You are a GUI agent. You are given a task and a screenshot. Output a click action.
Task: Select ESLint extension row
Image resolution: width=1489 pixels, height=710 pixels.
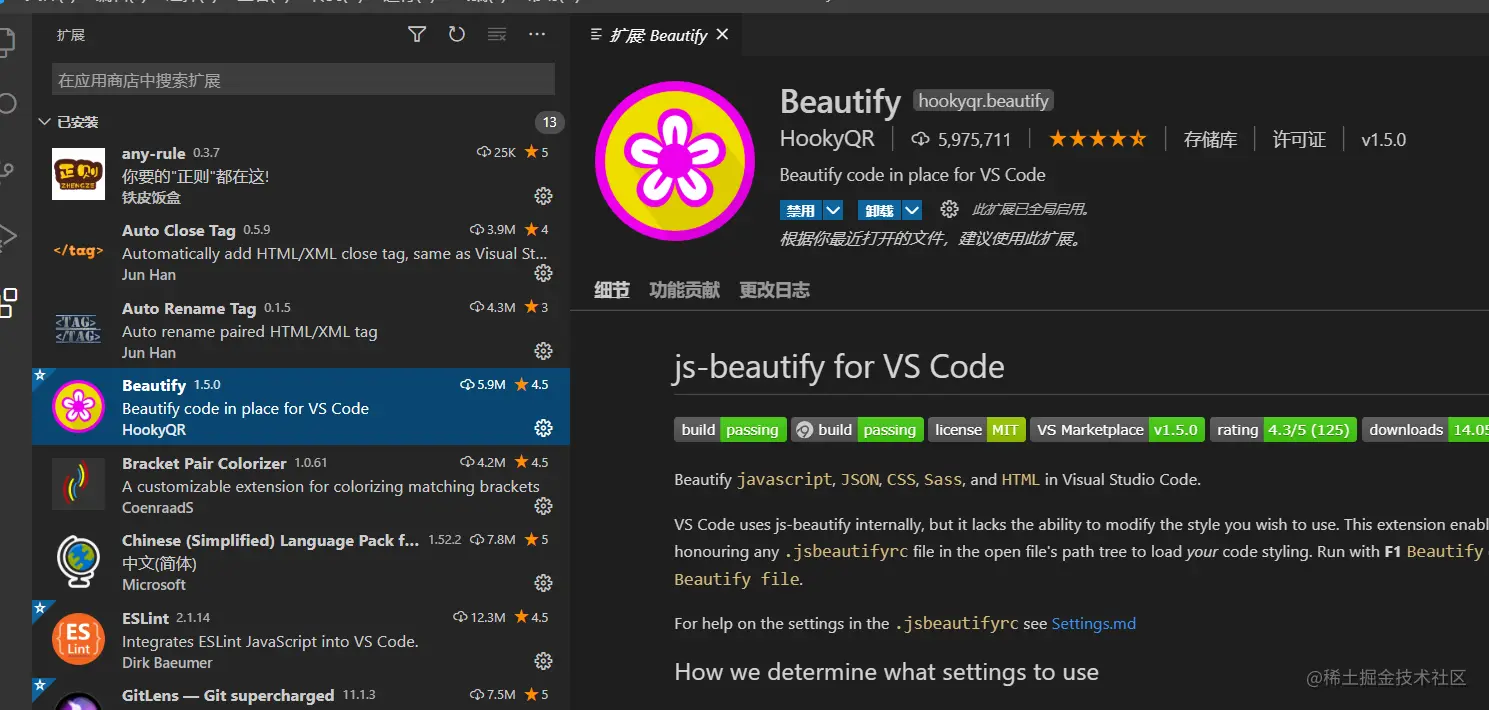tap(301, 639)
